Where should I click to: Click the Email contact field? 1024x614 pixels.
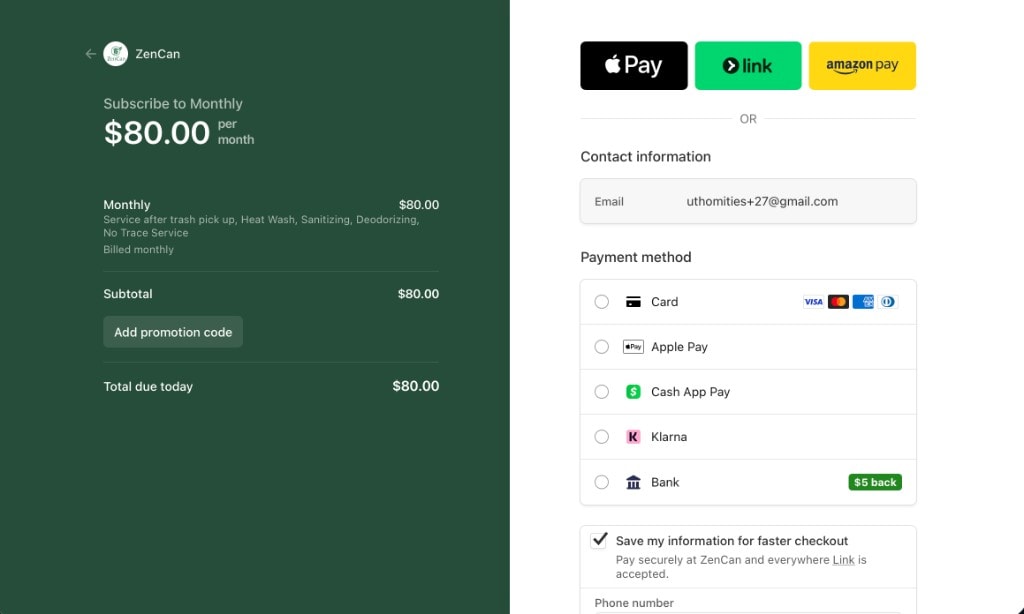[x=748, y=201]
